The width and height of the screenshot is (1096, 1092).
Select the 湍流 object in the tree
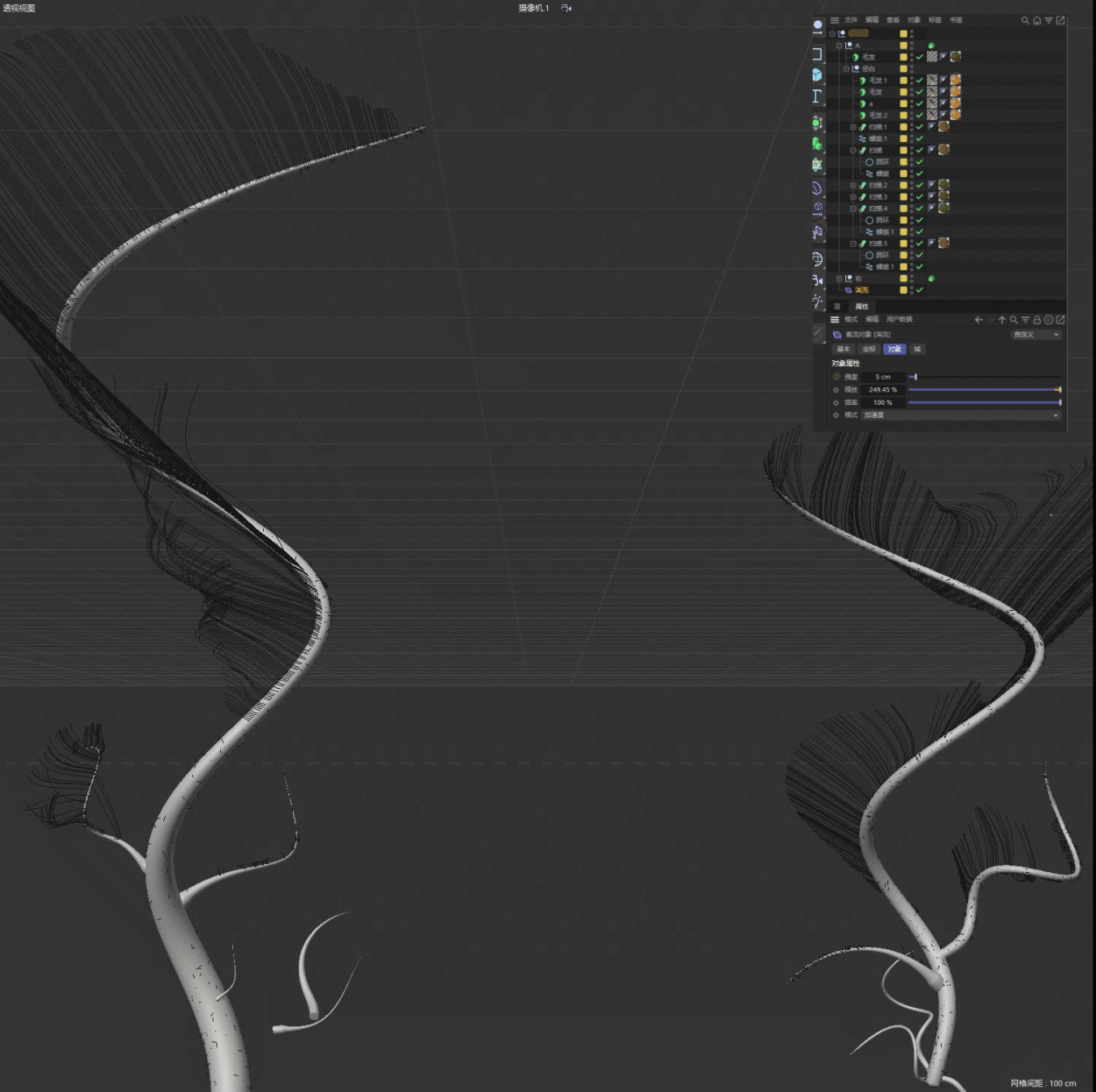pyautogui.click(x=862, y=290)
